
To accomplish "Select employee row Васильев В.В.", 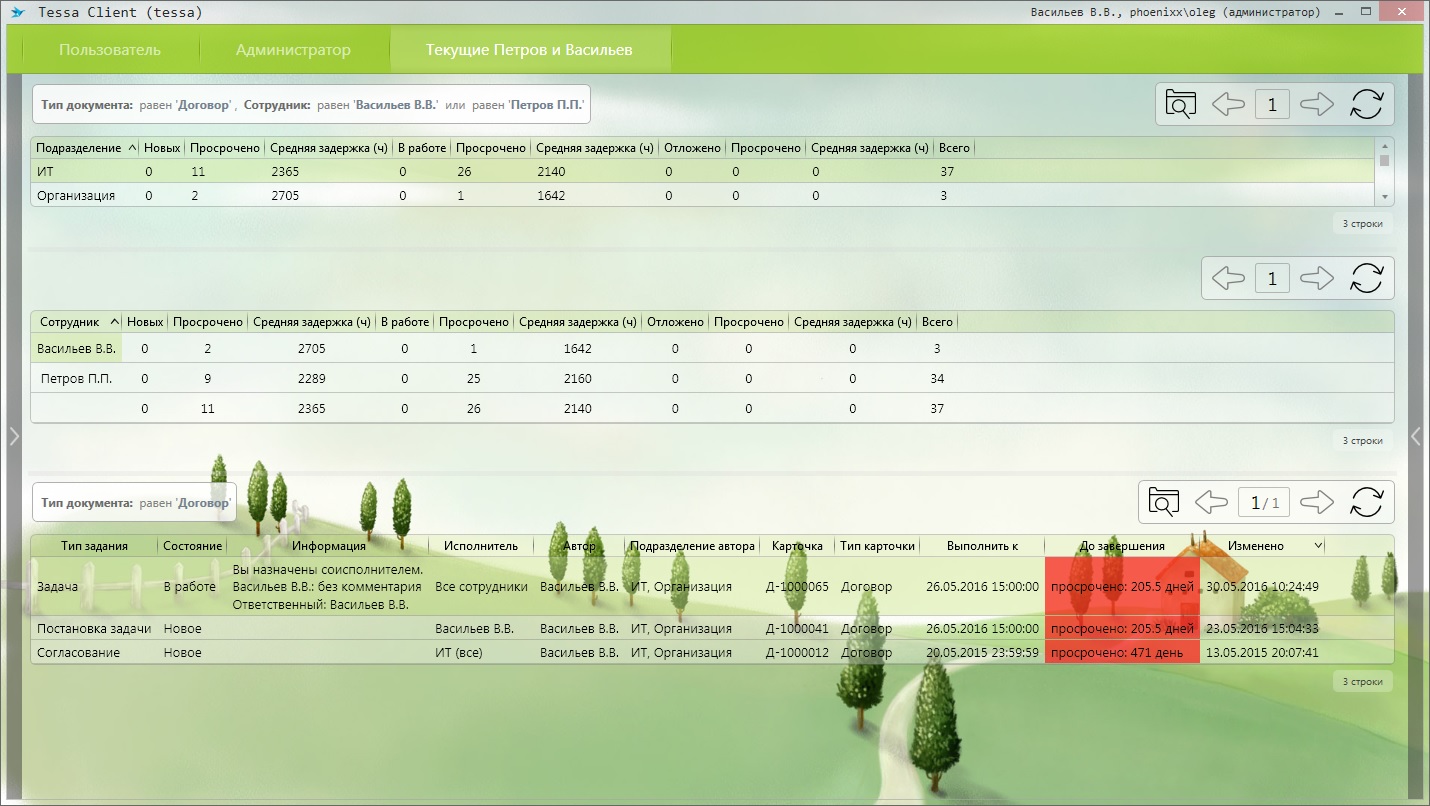I will coord(712,349).
